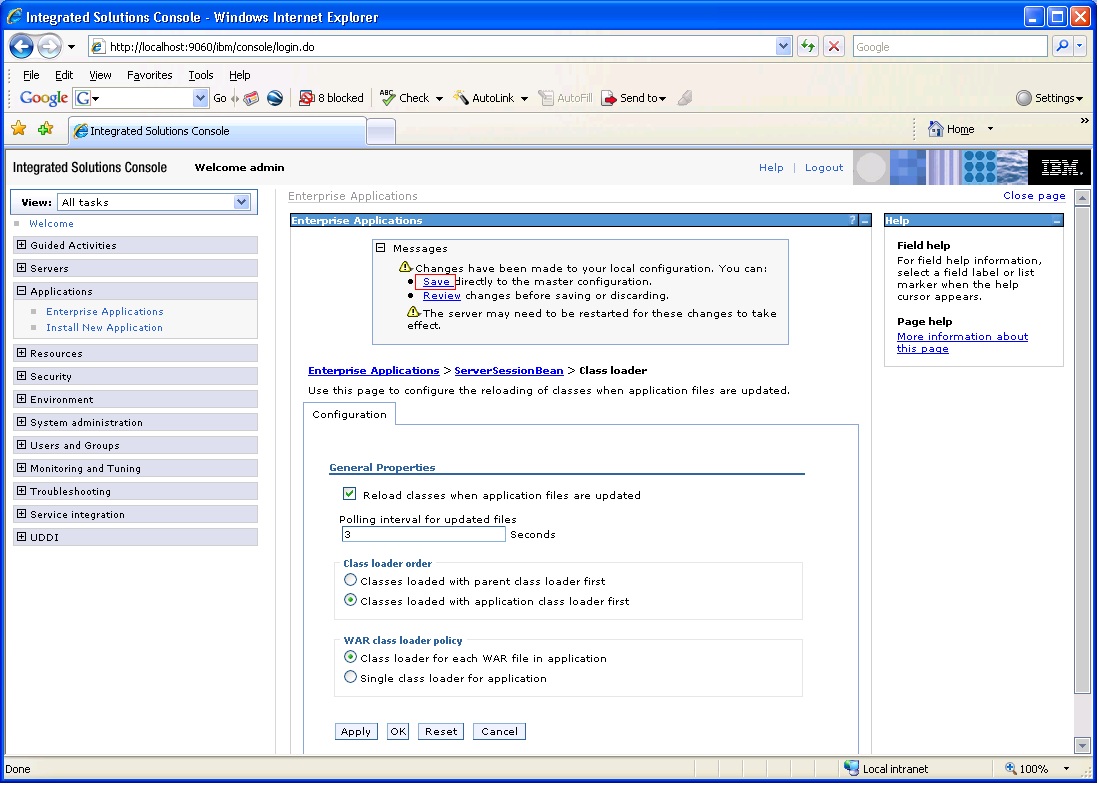
Task: Select Classes loaded with application class loader first
Action: (x=350, y=600)
